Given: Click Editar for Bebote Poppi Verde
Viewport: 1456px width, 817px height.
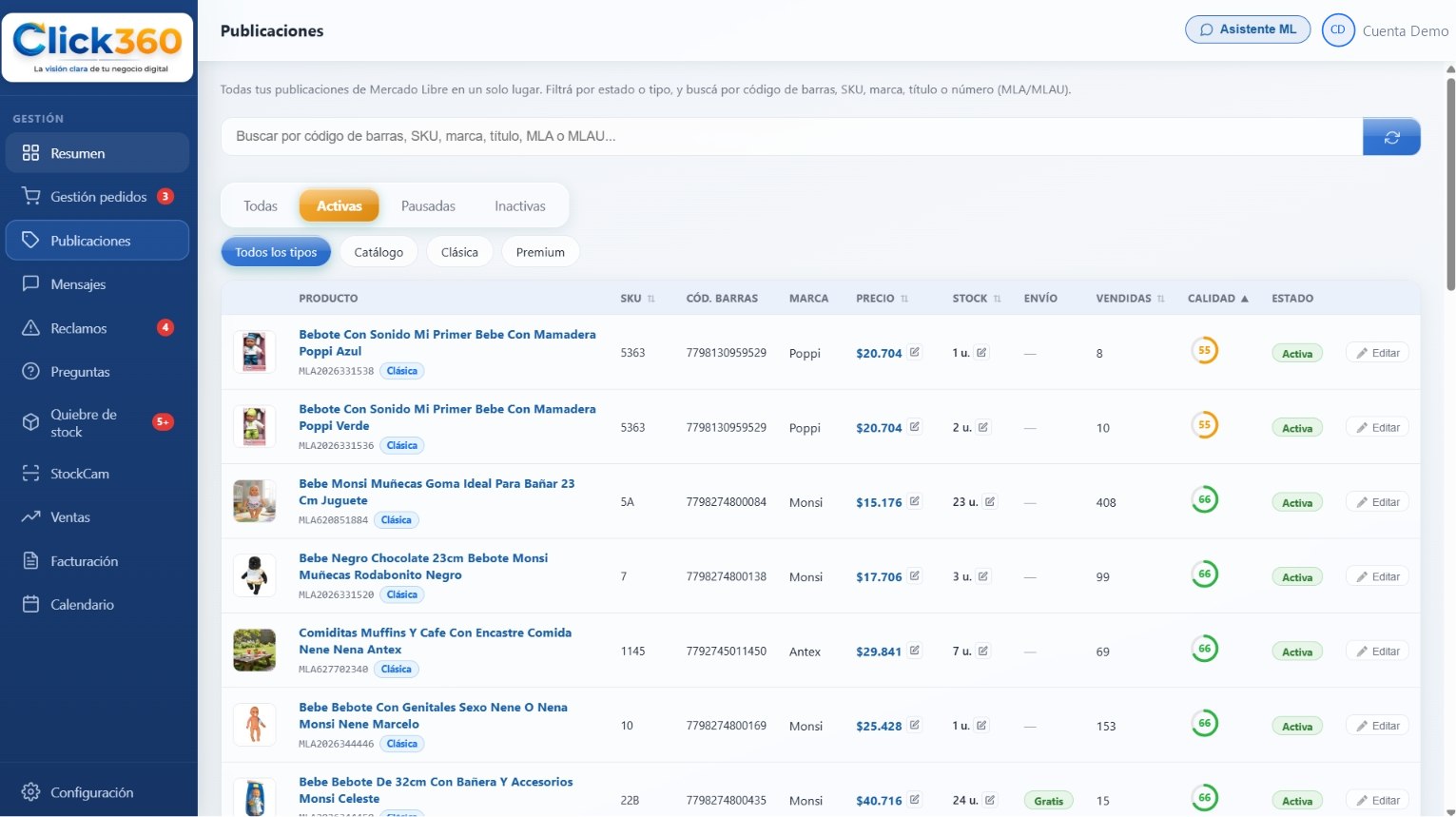Looking at the screenshot, I should tap(1377, 428).
